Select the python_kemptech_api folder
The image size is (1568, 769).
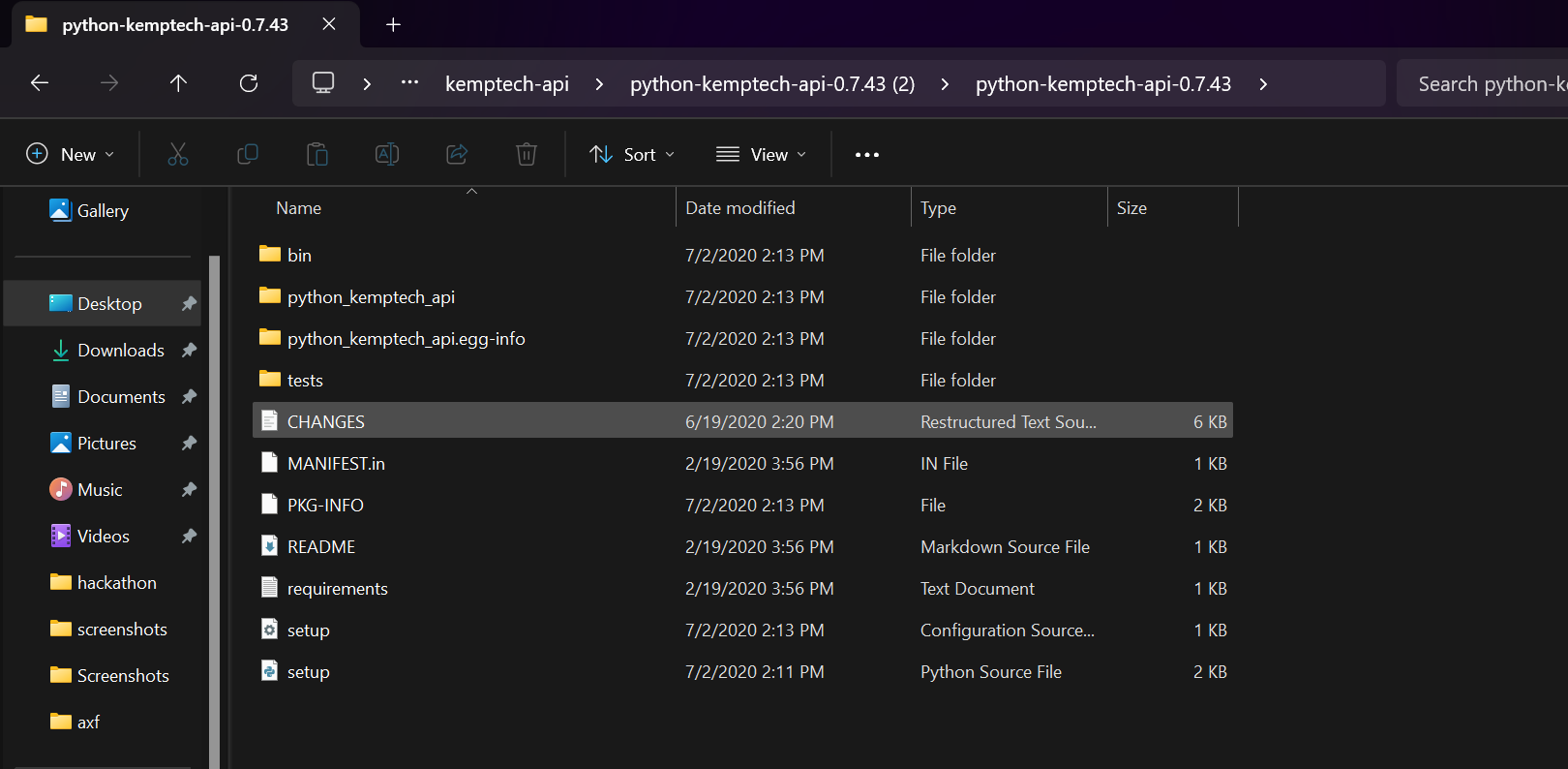click(742, 297)
